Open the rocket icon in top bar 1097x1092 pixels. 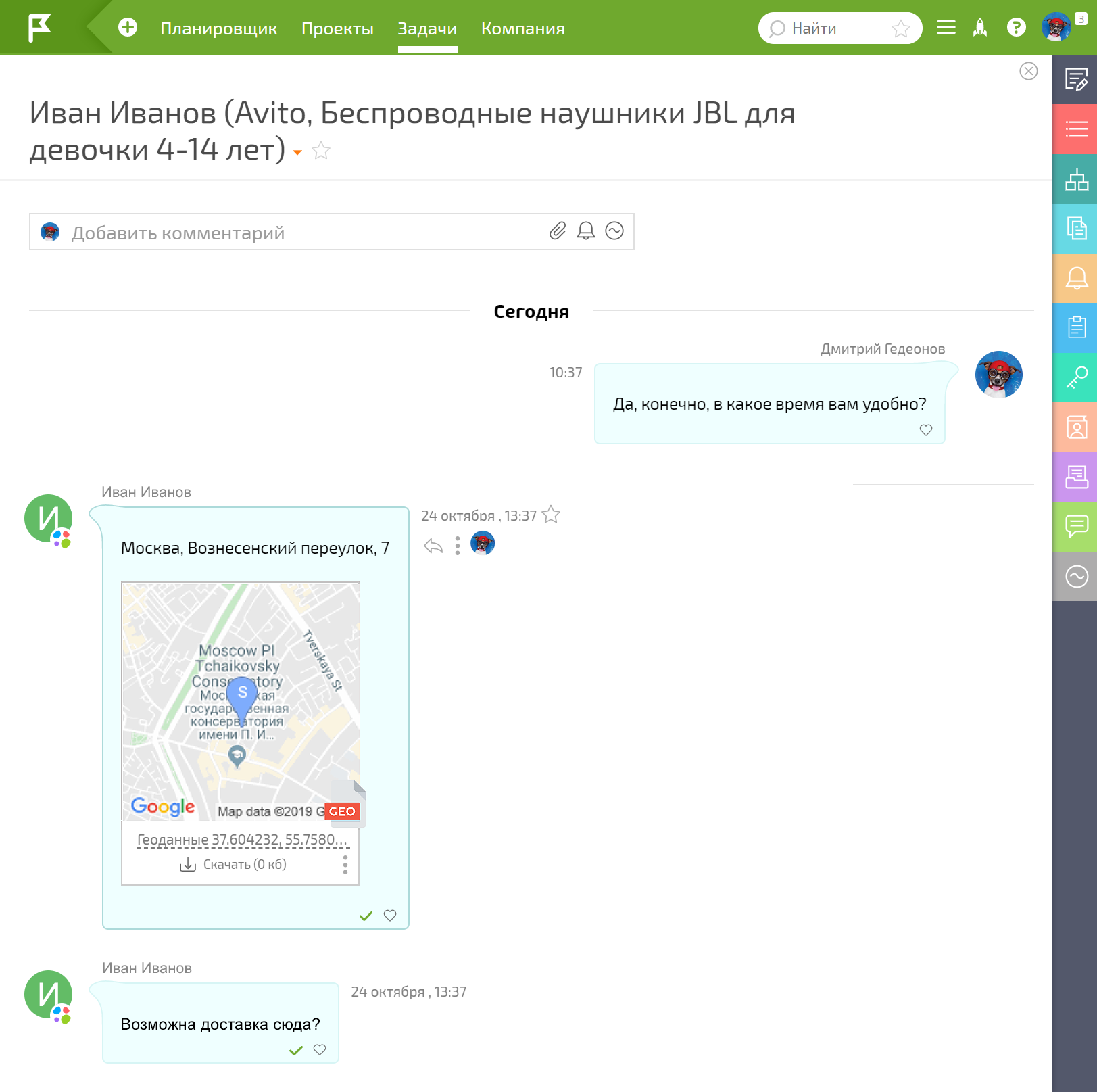click(x=980, y=28)
